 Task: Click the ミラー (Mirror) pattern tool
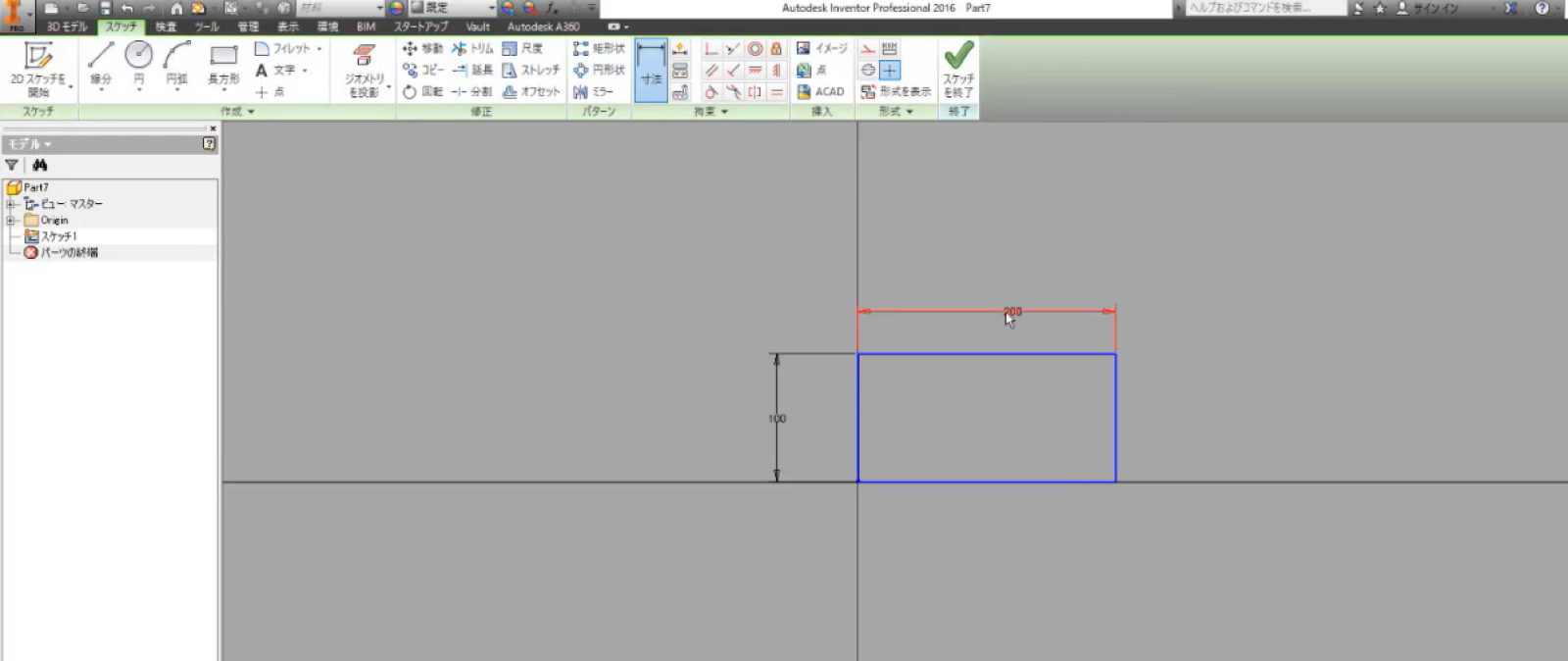point(594,91)
